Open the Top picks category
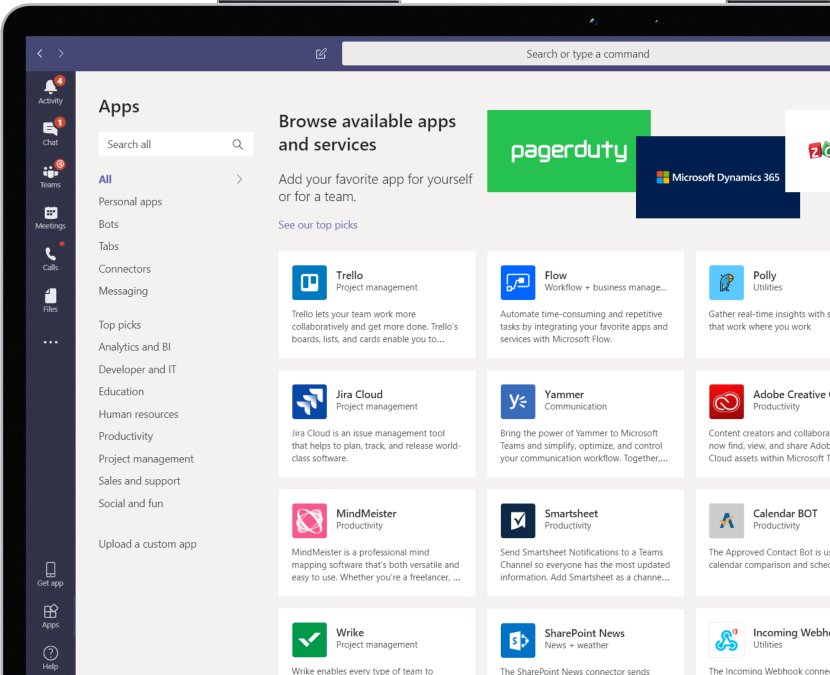830x675 pixels. (120, 325)
